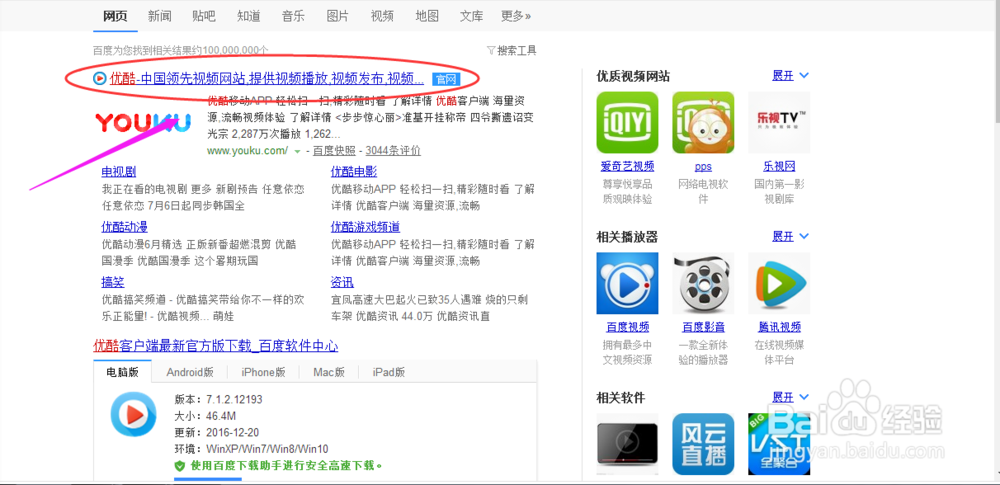Click the www.youku.com/ green URL

click(247, 151)
